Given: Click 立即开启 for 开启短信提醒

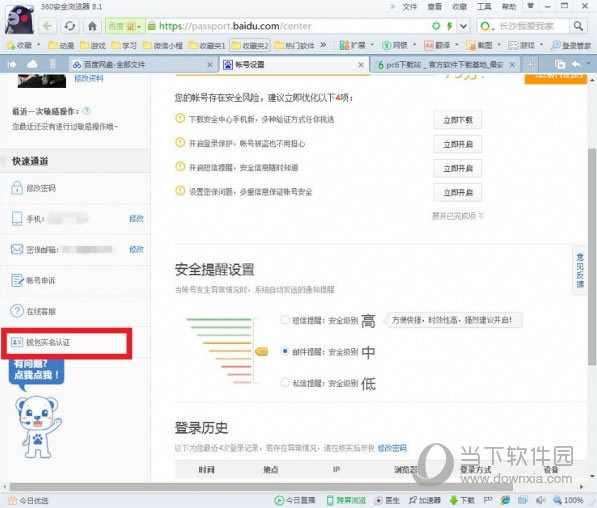Looking at the screenshot, I should click(458, 168).
